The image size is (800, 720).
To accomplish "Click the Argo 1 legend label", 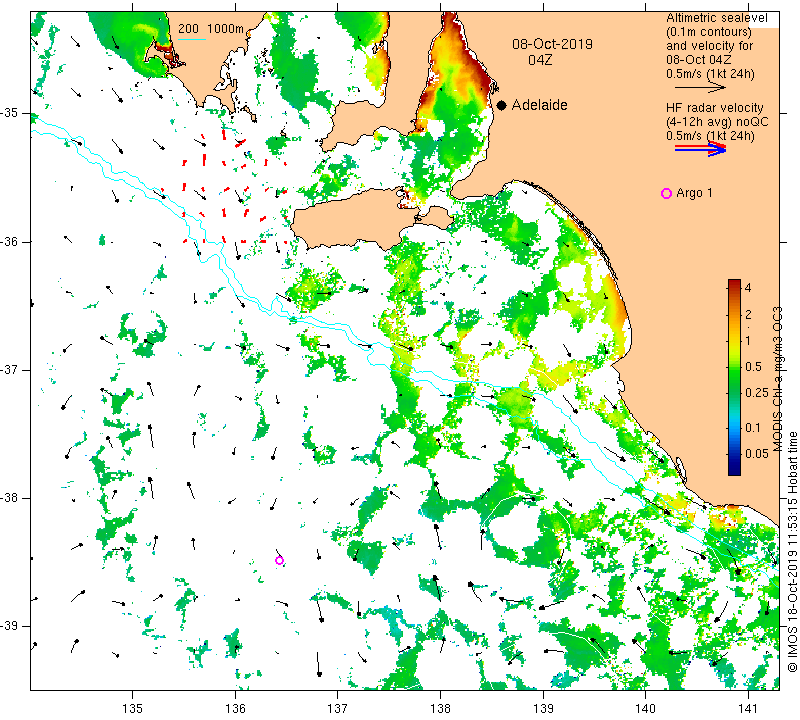I will 694,193.
